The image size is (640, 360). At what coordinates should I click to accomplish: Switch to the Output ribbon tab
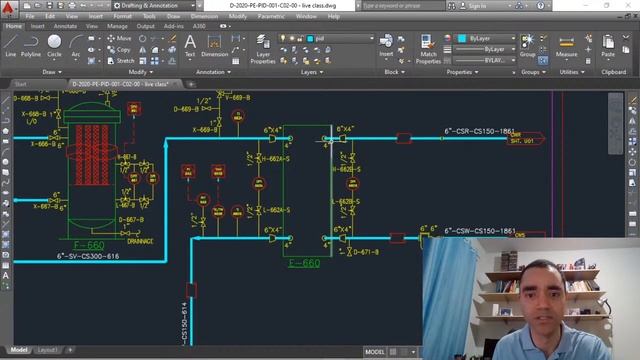point(145,26)
